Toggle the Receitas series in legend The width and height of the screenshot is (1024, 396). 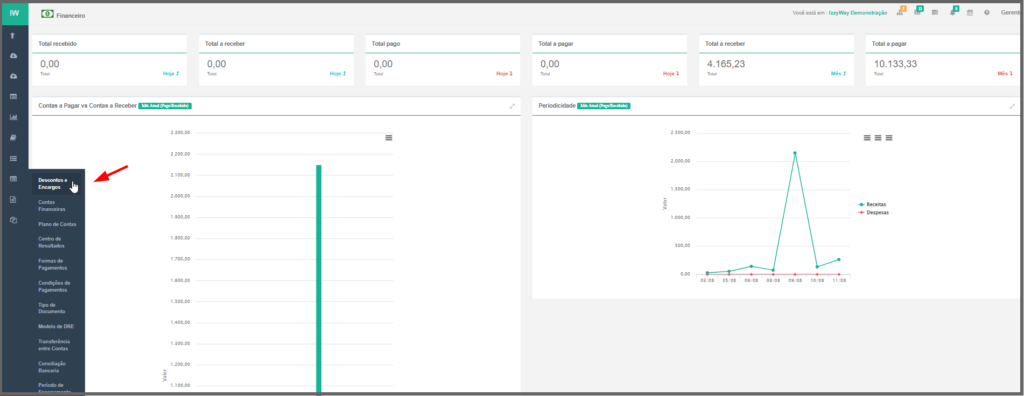(873, 205)
